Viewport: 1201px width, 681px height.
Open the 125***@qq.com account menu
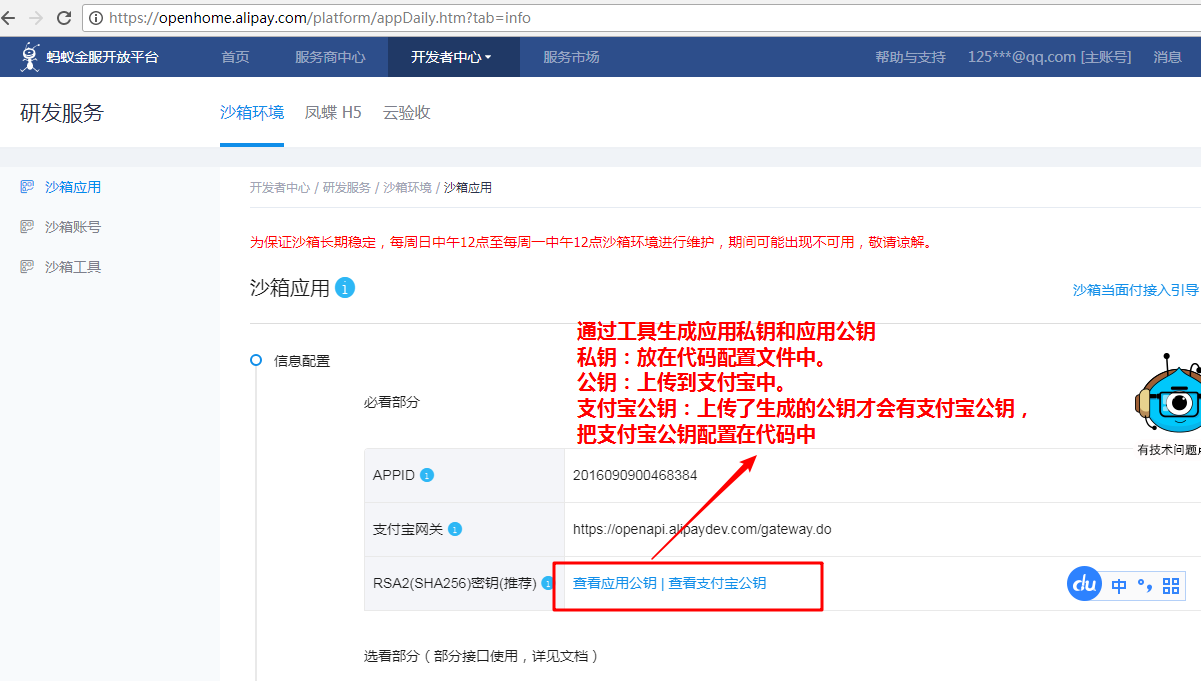[x=1049, y=57]
